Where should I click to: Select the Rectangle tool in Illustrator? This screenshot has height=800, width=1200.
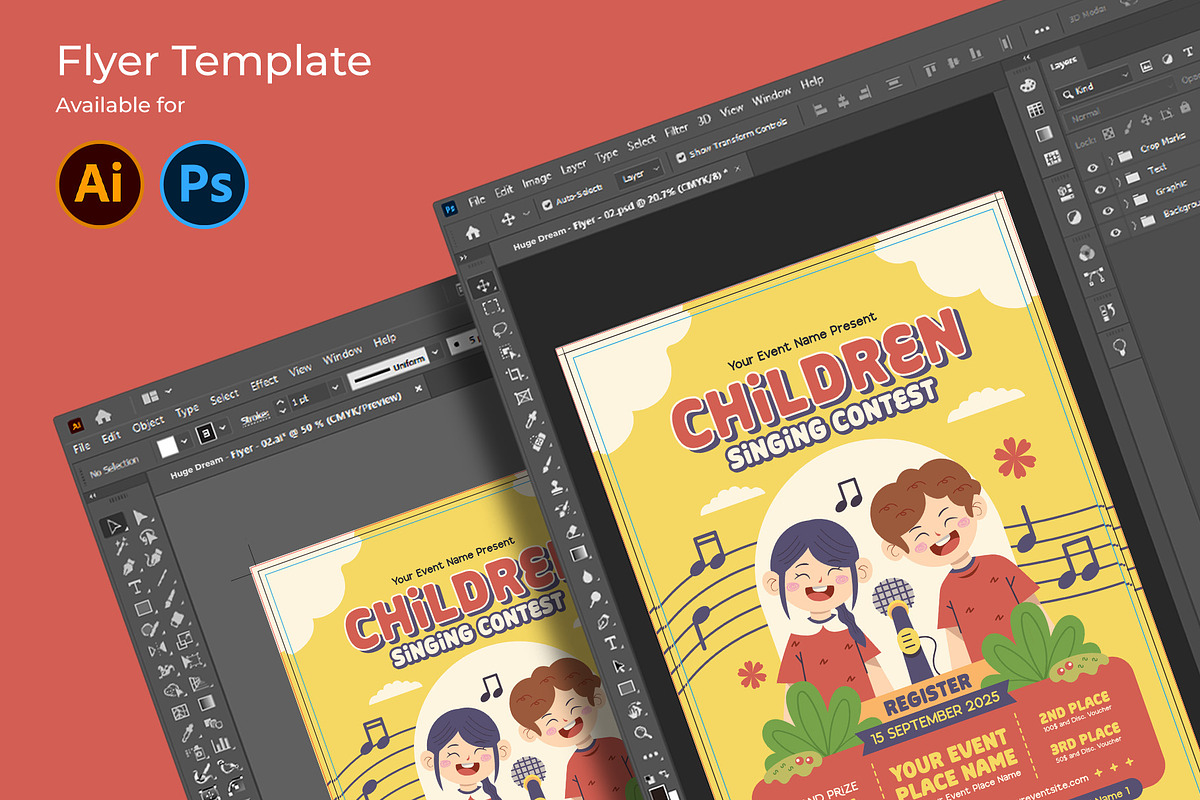coord(142,608)
